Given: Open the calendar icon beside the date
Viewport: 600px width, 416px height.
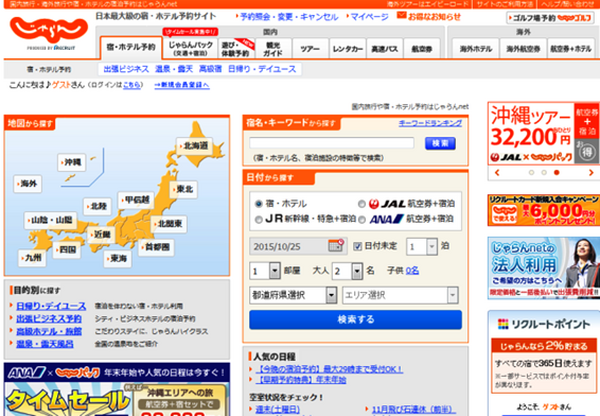Looking at the screenshot, I should tap(336, 245).
